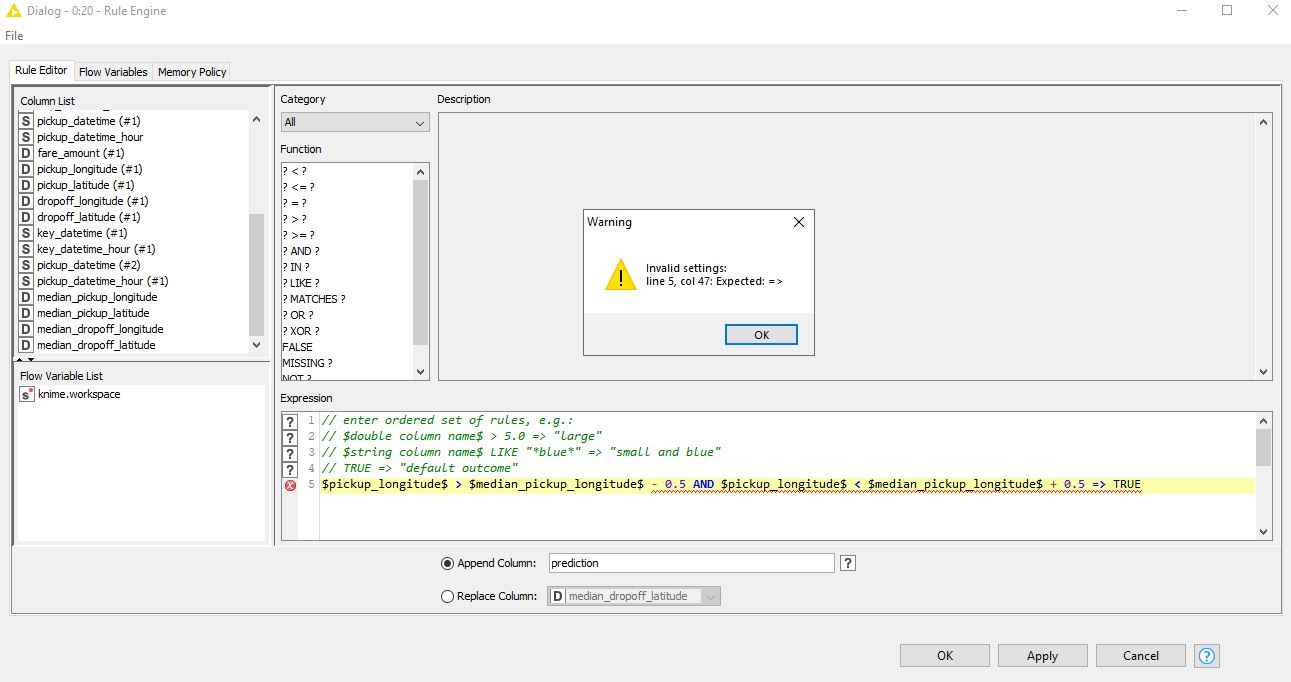Click the red error icon on line 5
This screenshot has width=1291, height=682.
pyautogui.click(x=290, y=485)
